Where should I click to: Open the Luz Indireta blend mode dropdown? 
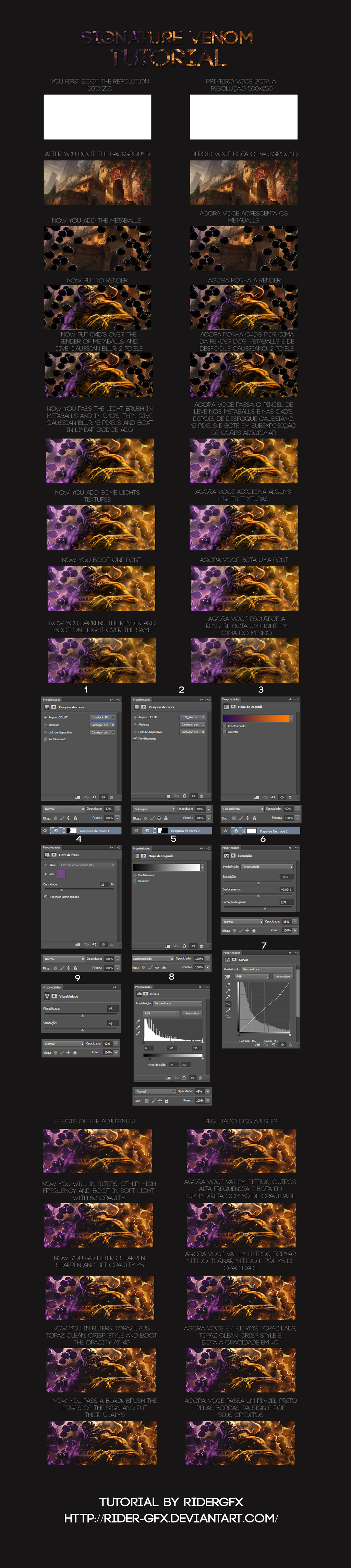pos(243,809)
